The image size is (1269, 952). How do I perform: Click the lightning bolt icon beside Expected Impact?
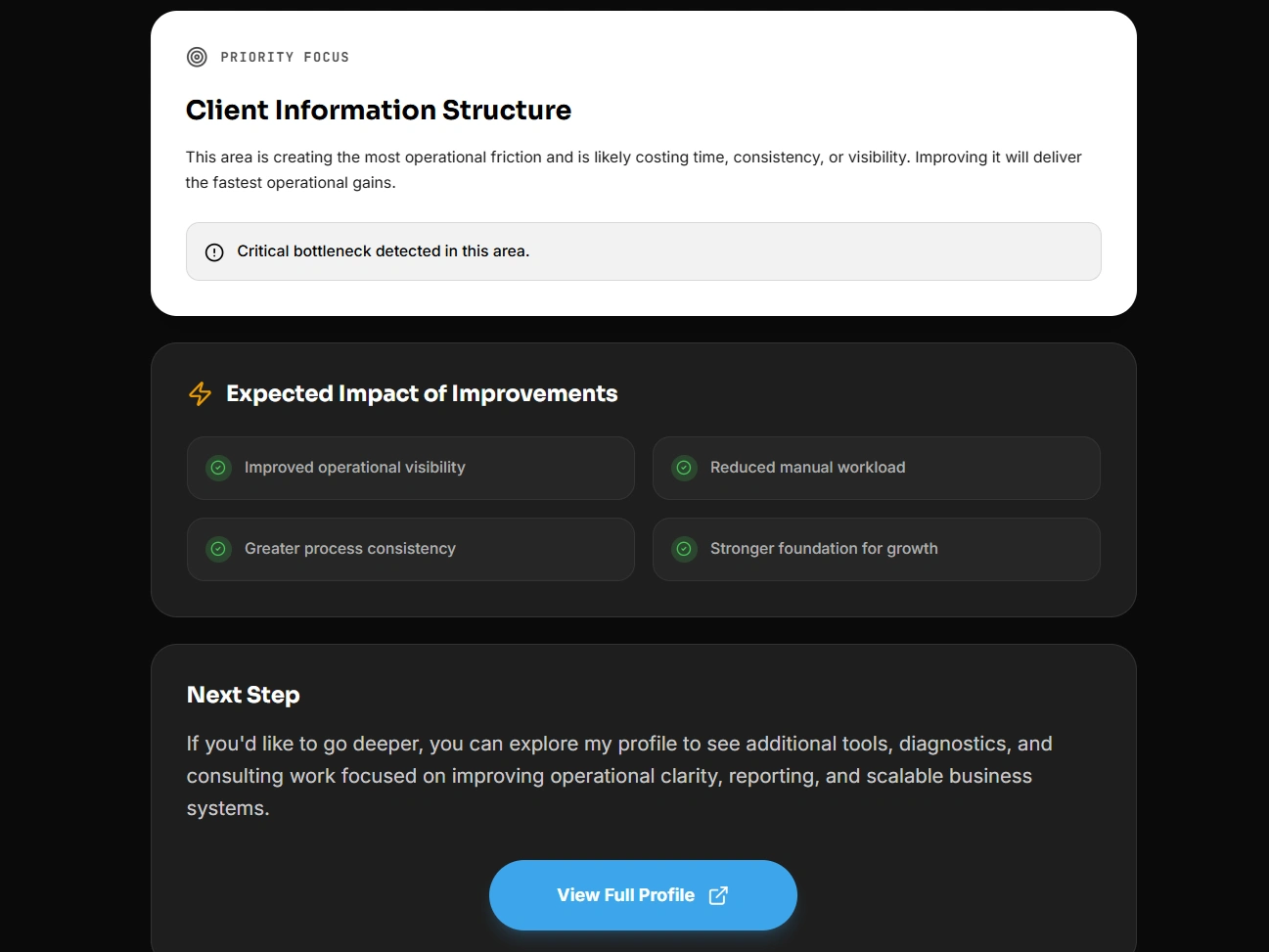pos(200,393)
